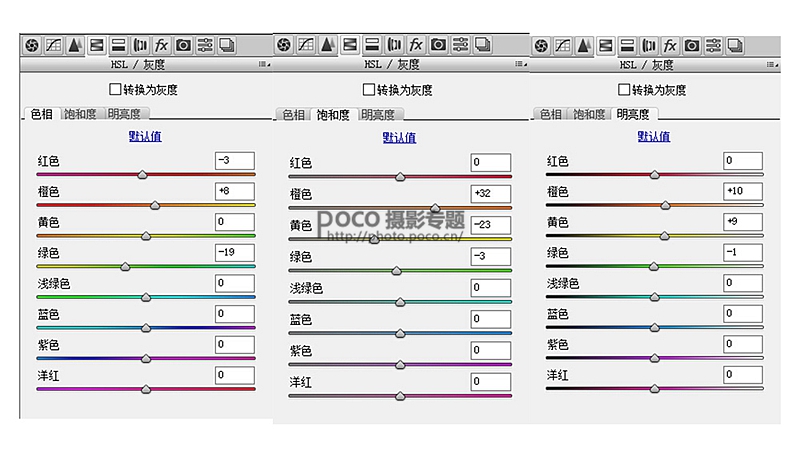Click the 红色 hue slider handle at -3
This screenshot has height=458, width=800.
pyautogui.click(x=142, y=174)
